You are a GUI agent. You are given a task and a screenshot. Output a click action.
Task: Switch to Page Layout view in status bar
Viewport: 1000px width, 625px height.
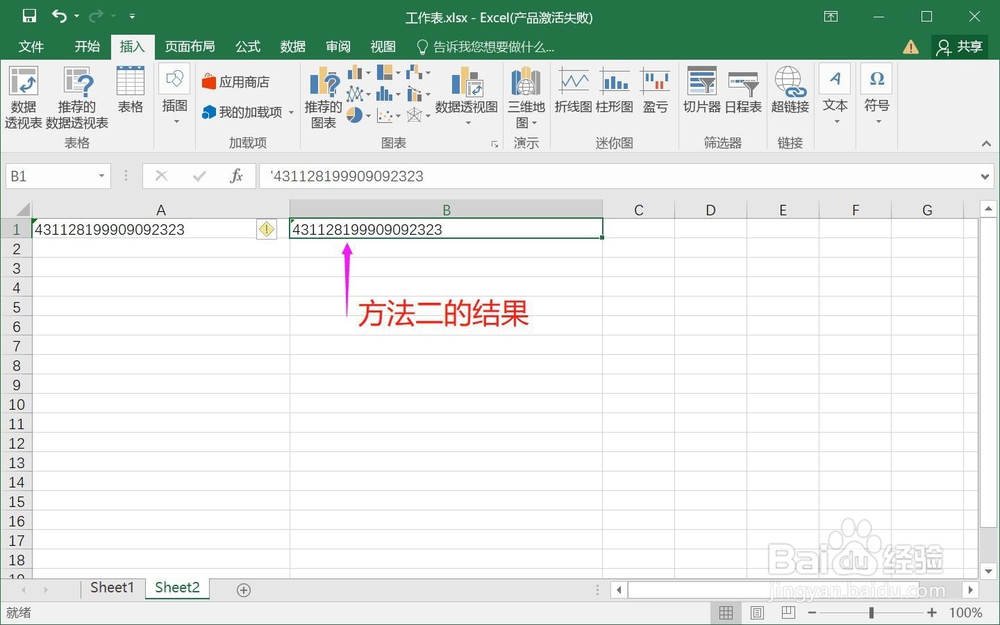click(754, 612)
